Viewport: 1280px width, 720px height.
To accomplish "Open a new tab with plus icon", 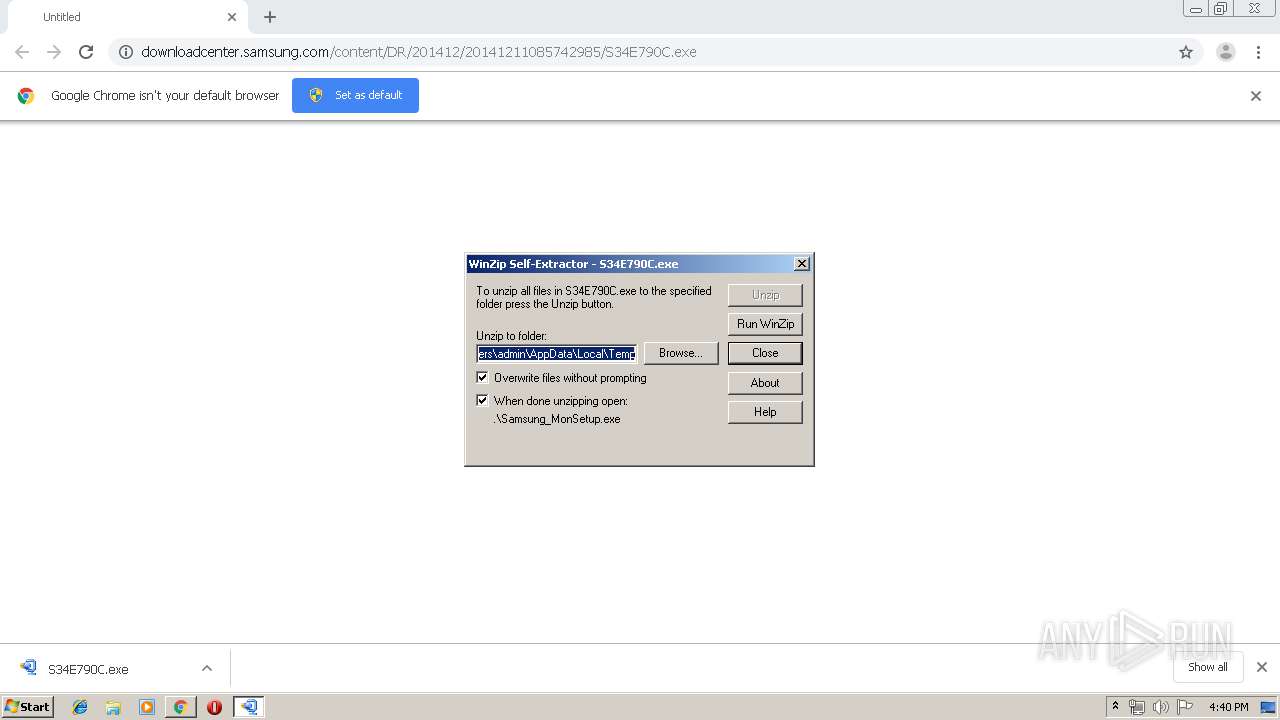I will pos(270,17).
